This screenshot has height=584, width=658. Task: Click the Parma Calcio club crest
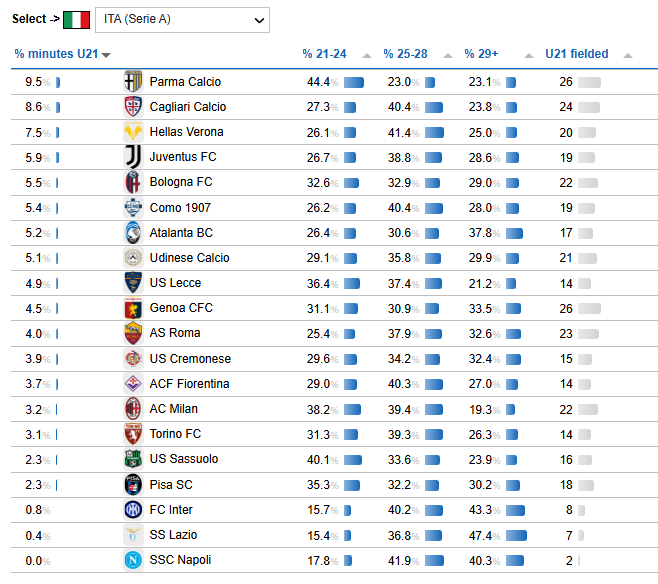(133, 81)
